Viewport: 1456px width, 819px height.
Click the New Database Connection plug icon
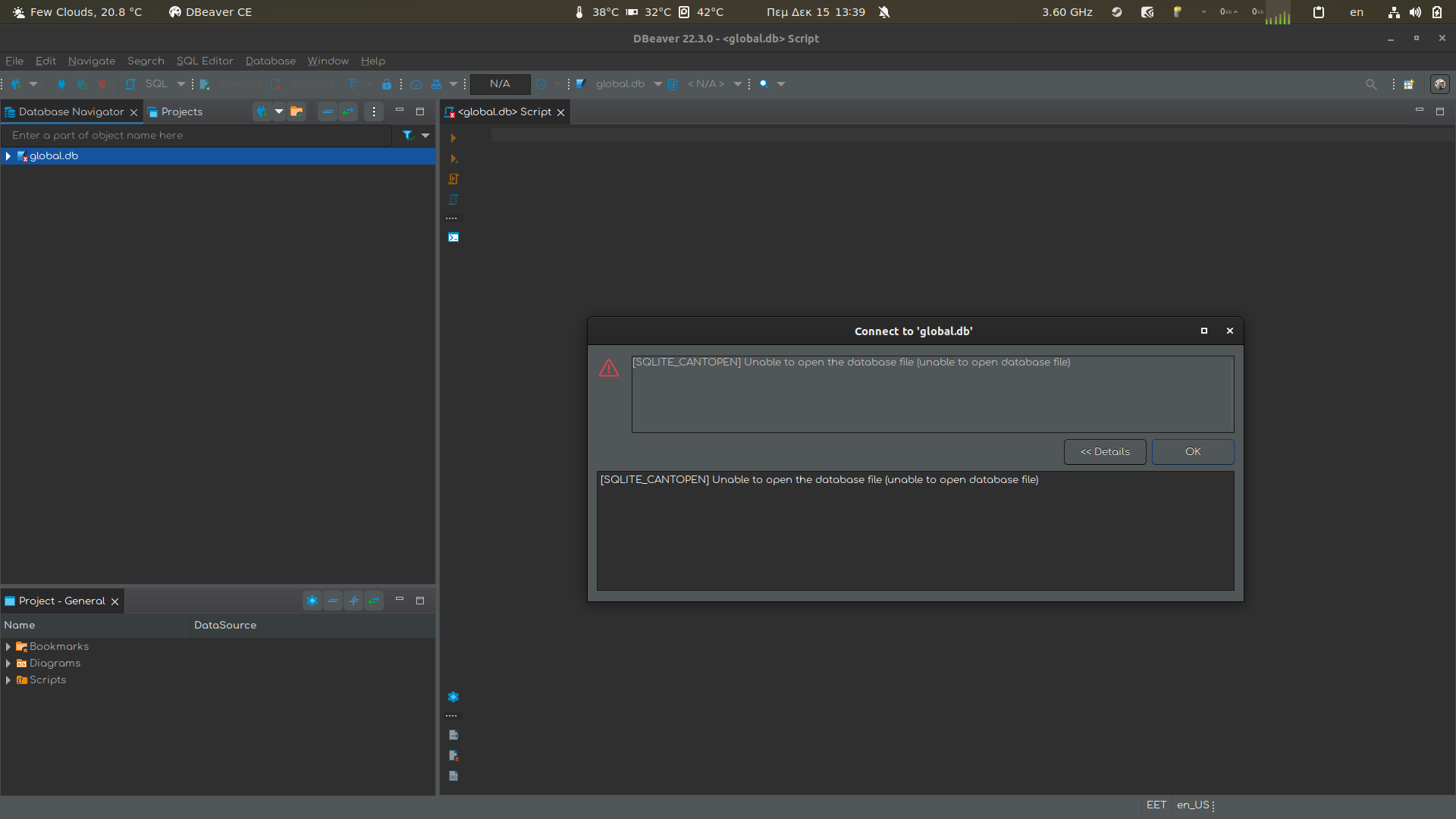[17, 84]
